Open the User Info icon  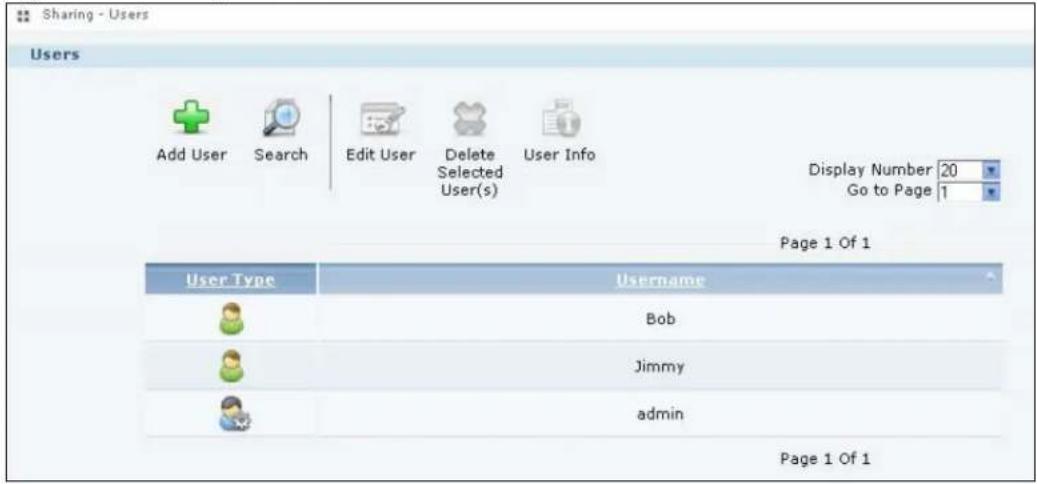pos(560,118)
